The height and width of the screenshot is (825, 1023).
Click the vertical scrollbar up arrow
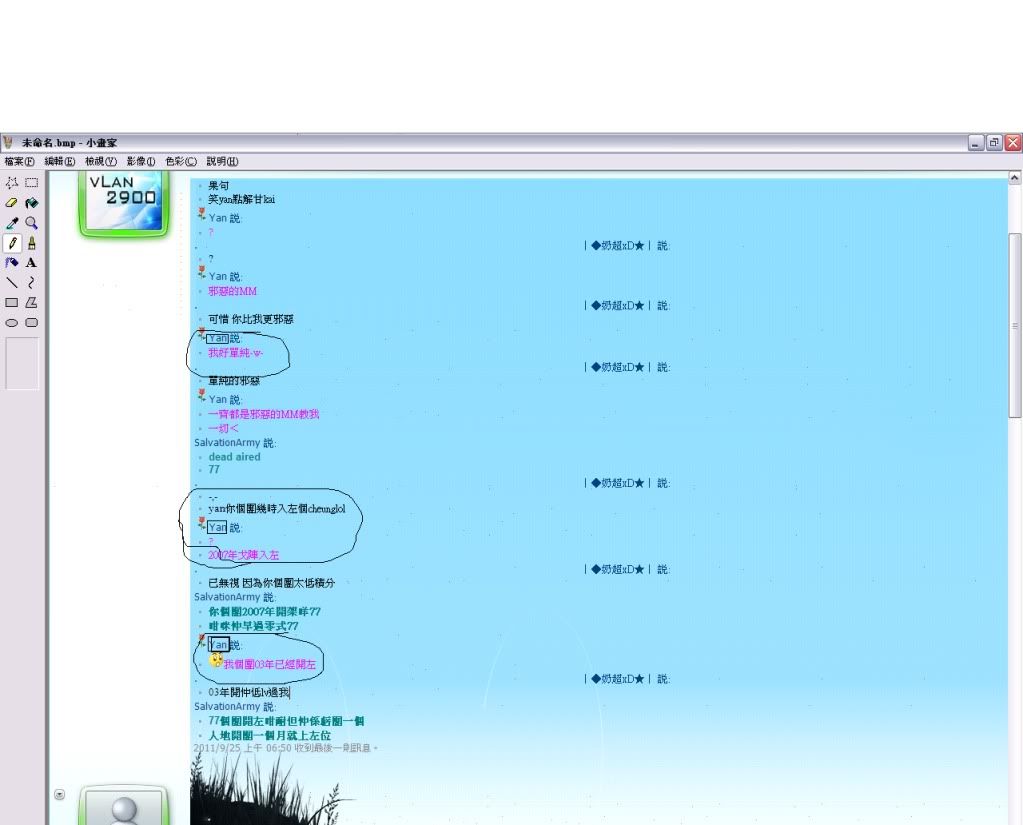[1015, 178]
